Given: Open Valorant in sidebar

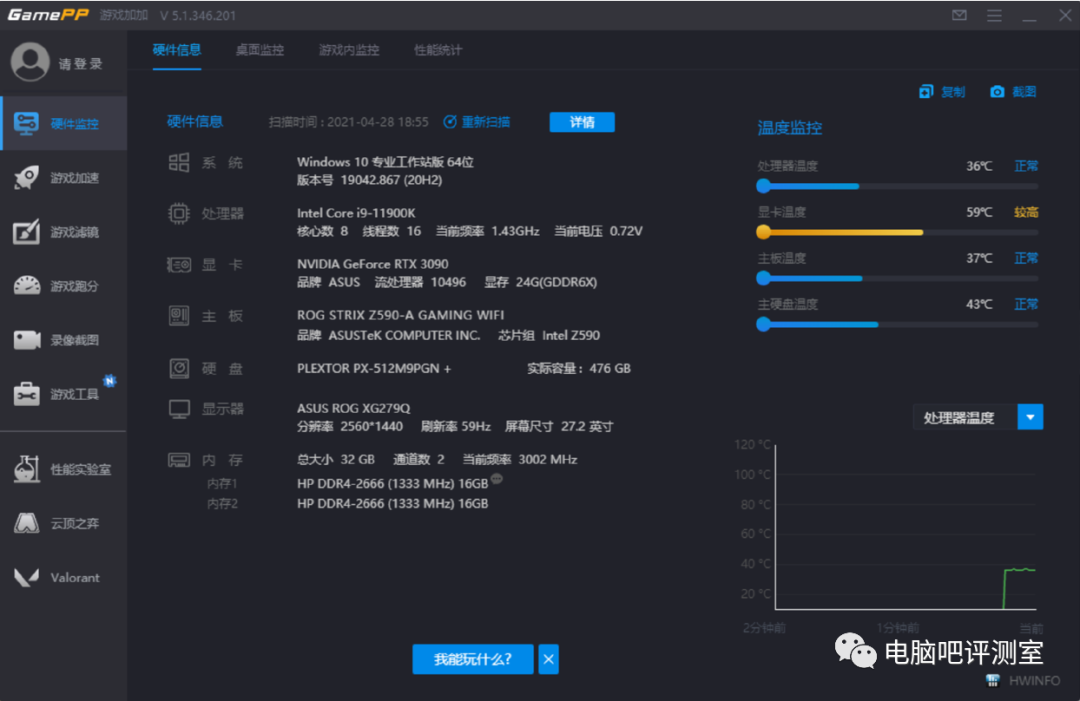Looking at the screenshot, I should pos(63,577).
